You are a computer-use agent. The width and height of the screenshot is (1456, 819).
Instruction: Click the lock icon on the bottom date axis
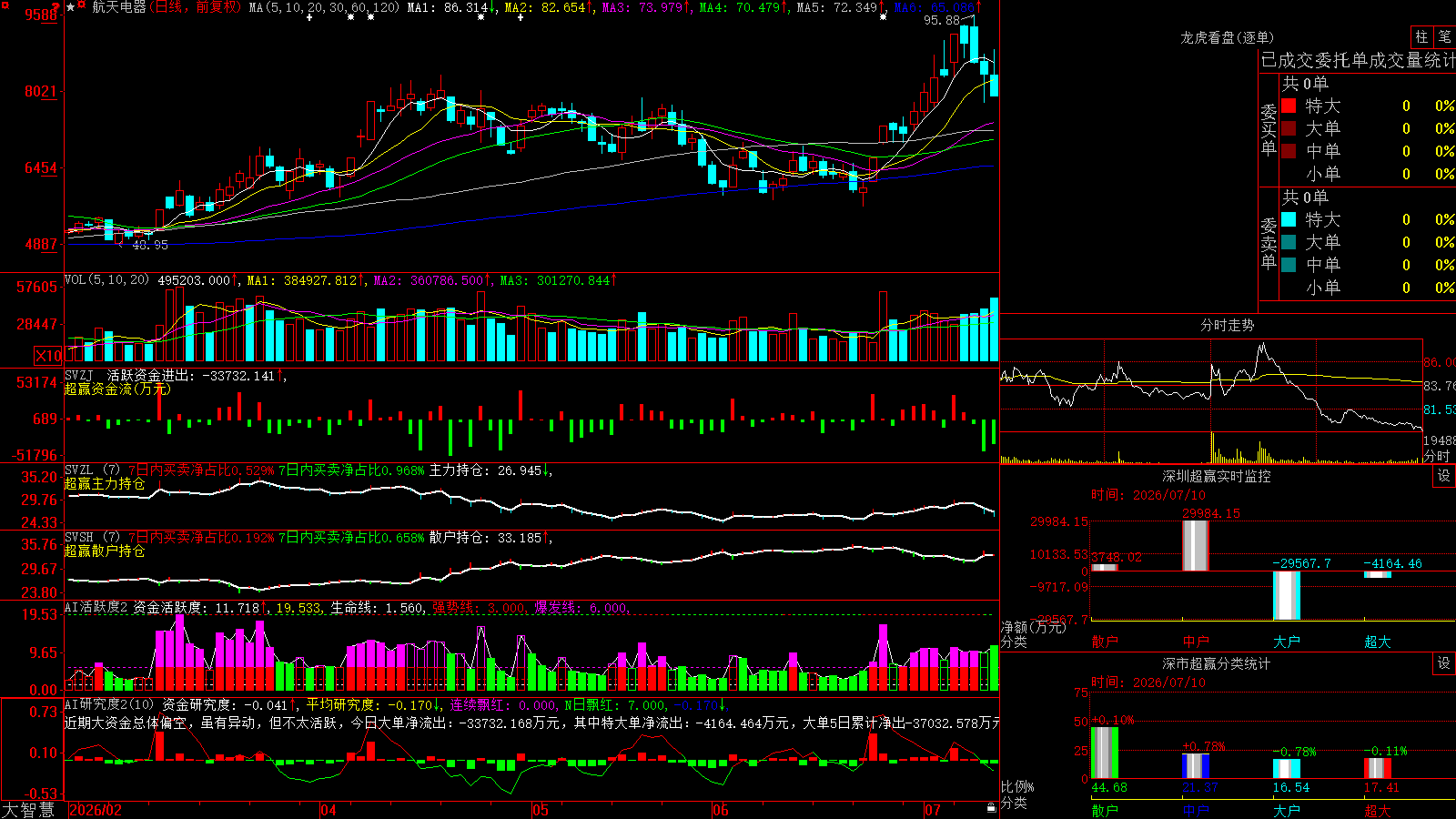click(x=991, y=808)
